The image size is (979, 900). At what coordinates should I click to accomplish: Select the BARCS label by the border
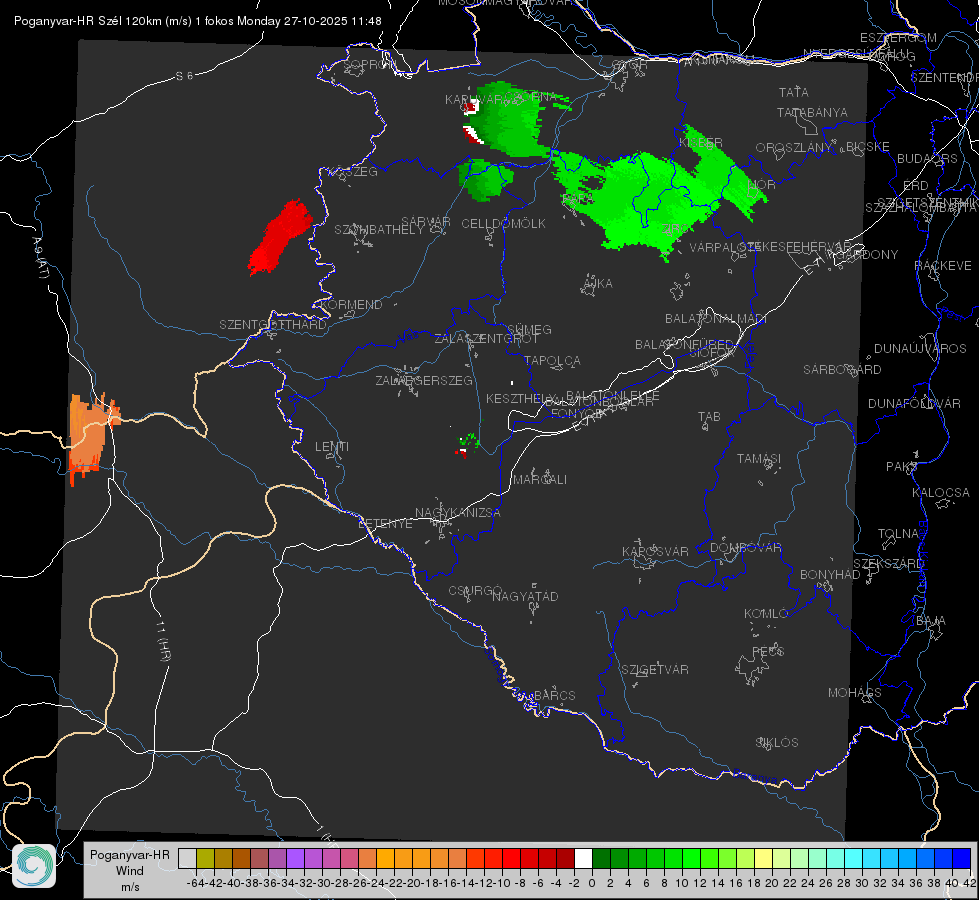[x=555, y=695]
